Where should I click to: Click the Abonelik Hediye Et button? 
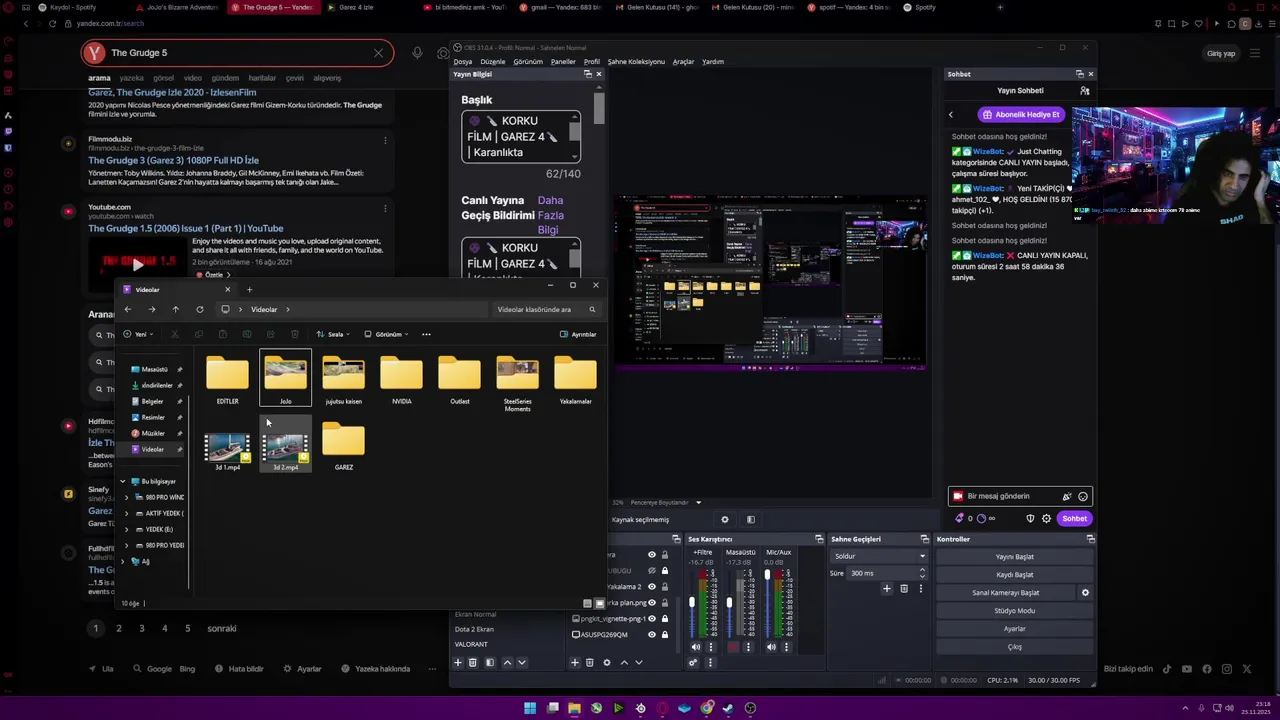click(1020, 114)
